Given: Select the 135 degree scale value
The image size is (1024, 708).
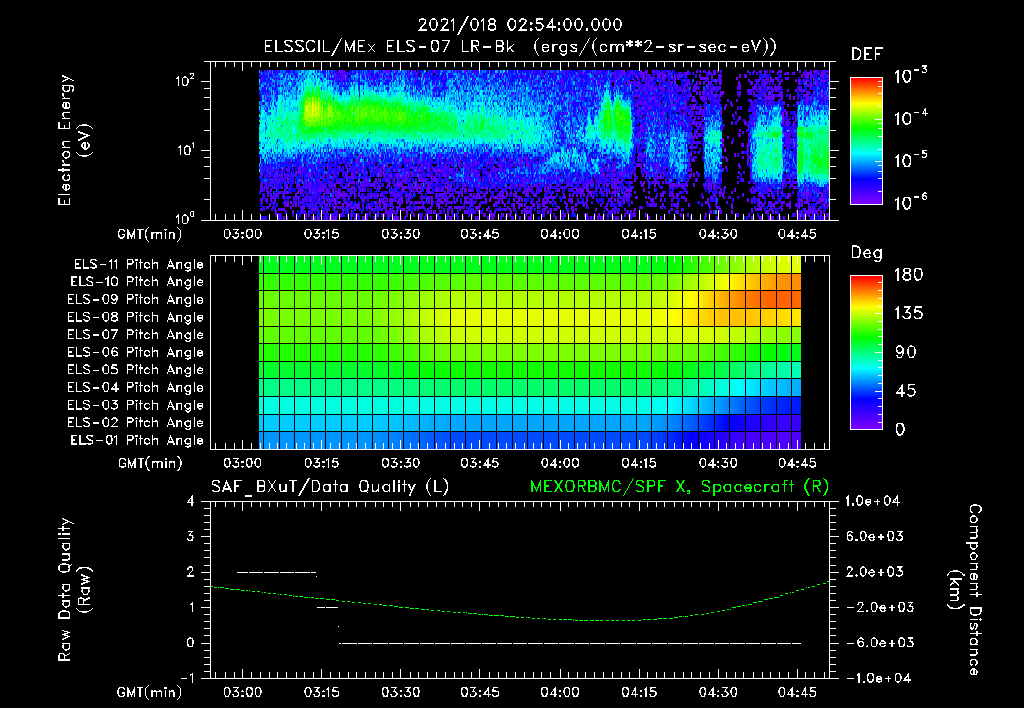Looking at the screenshot, I should (909, 313).
